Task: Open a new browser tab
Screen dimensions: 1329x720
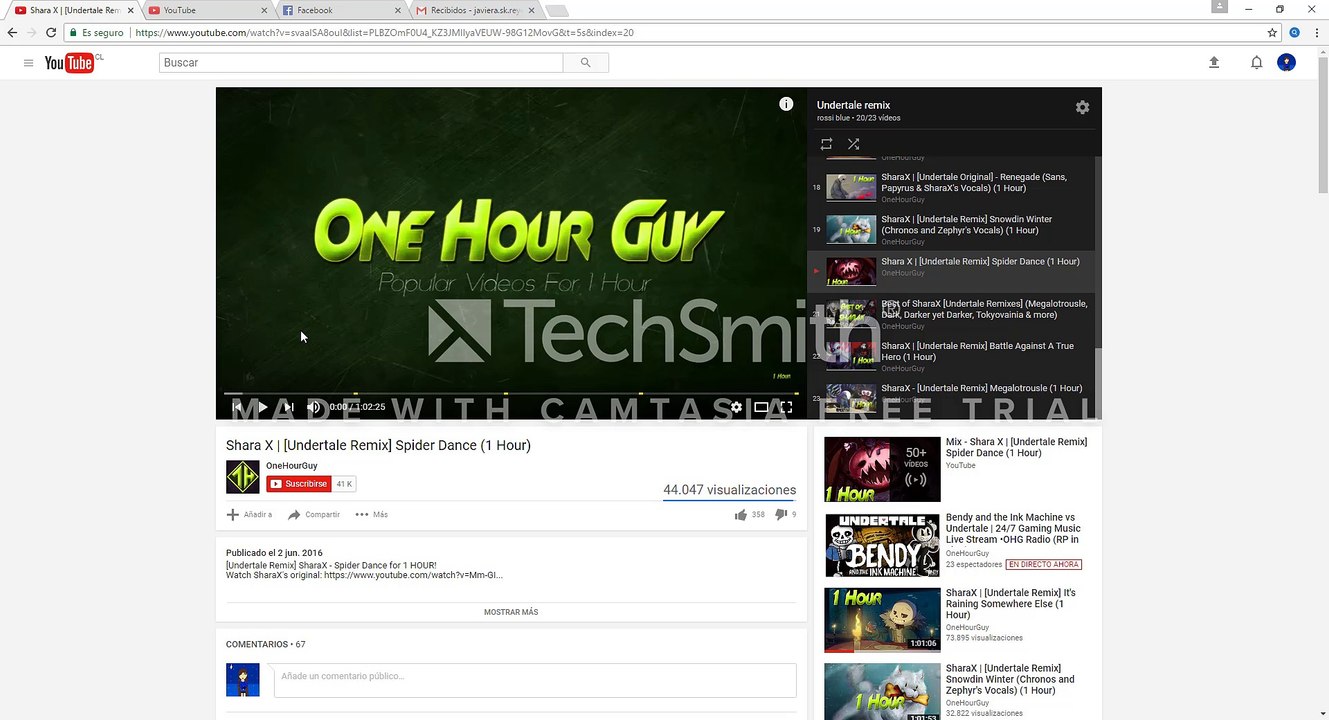Action: tap(557, 11)
